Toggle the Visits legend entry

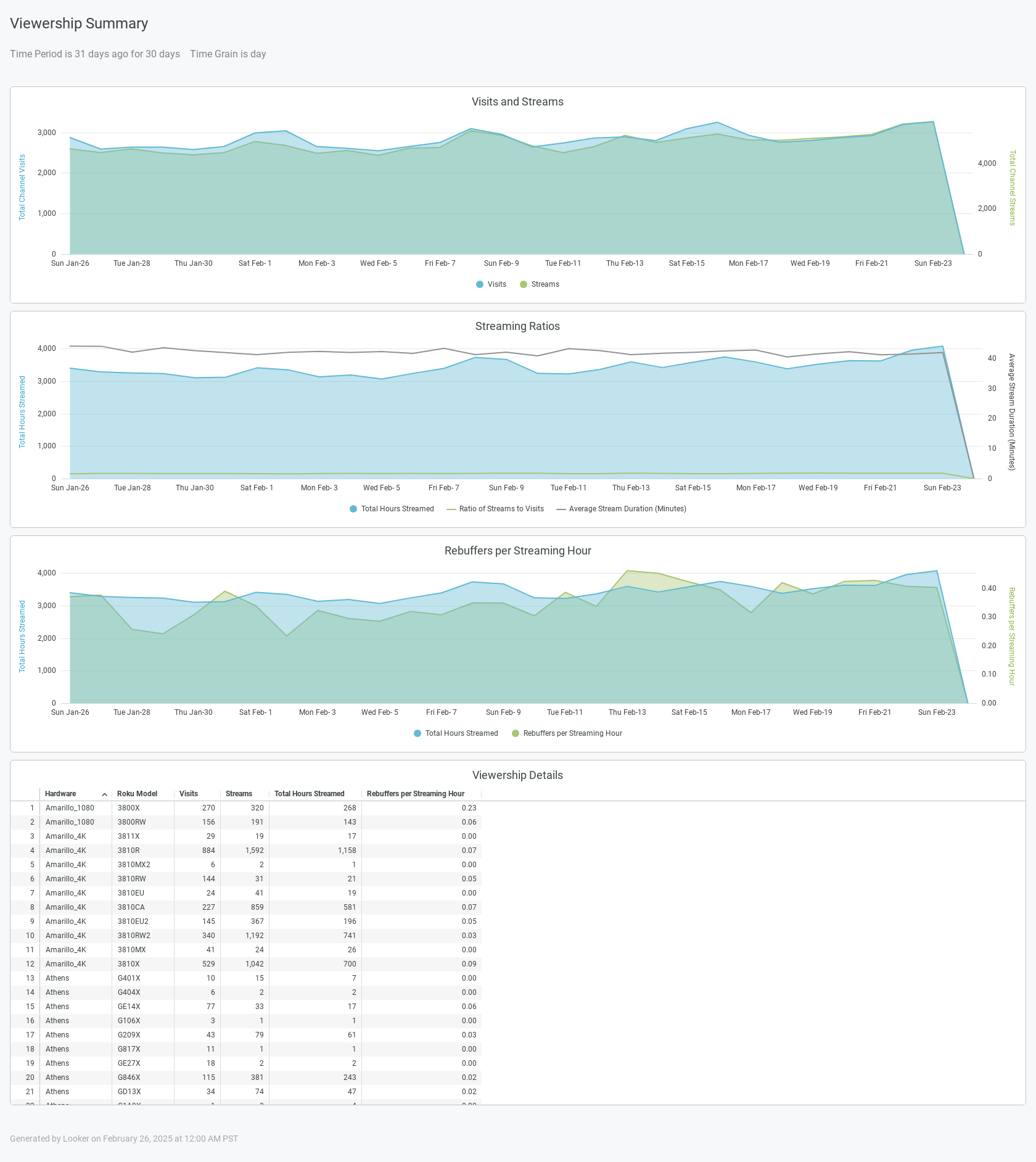[x=491, y=284]
